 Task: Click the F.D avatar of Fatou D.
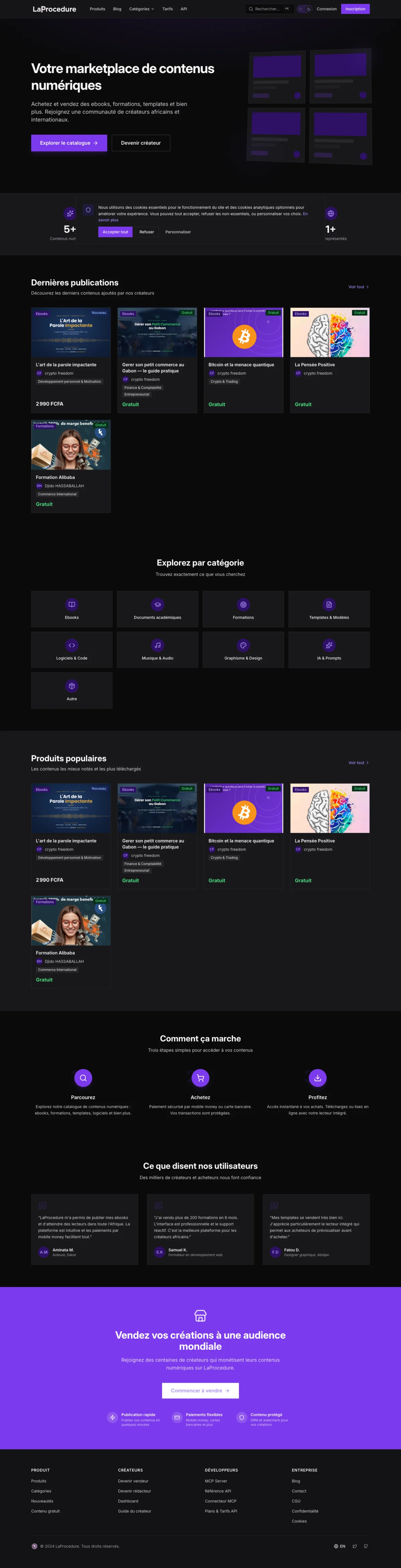tap(275, 1252)
